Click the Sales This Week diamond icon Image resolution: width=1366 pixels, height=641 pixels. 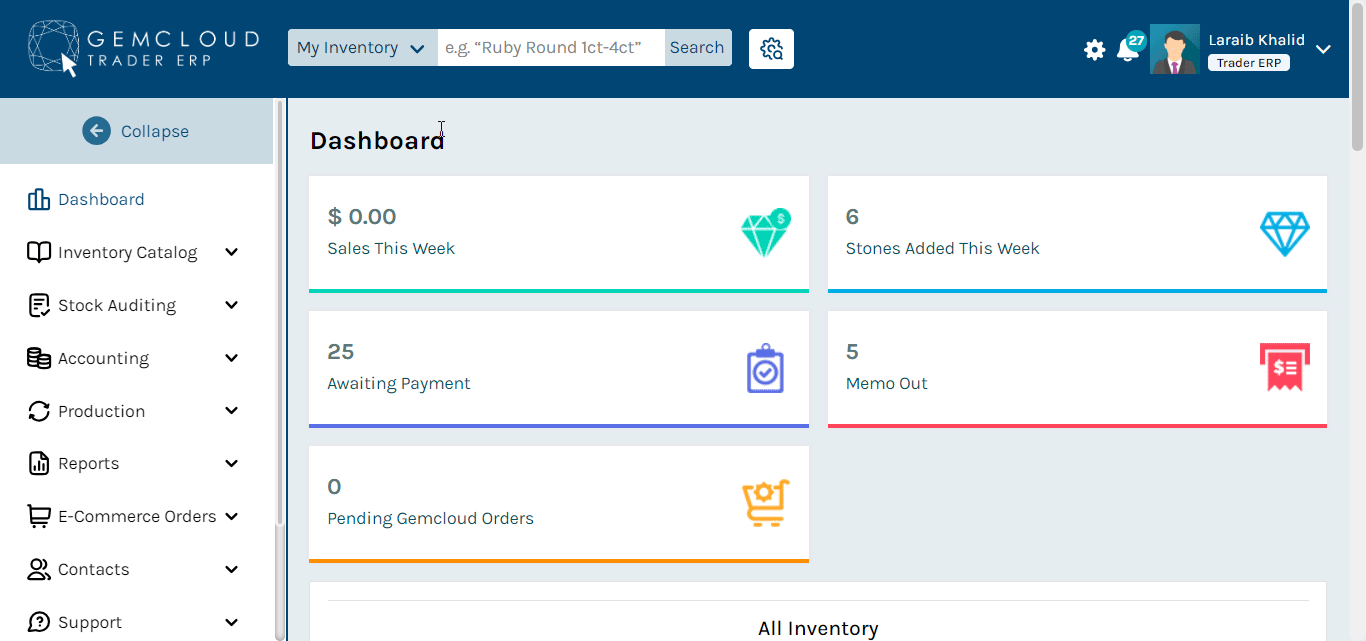(765, 233)
